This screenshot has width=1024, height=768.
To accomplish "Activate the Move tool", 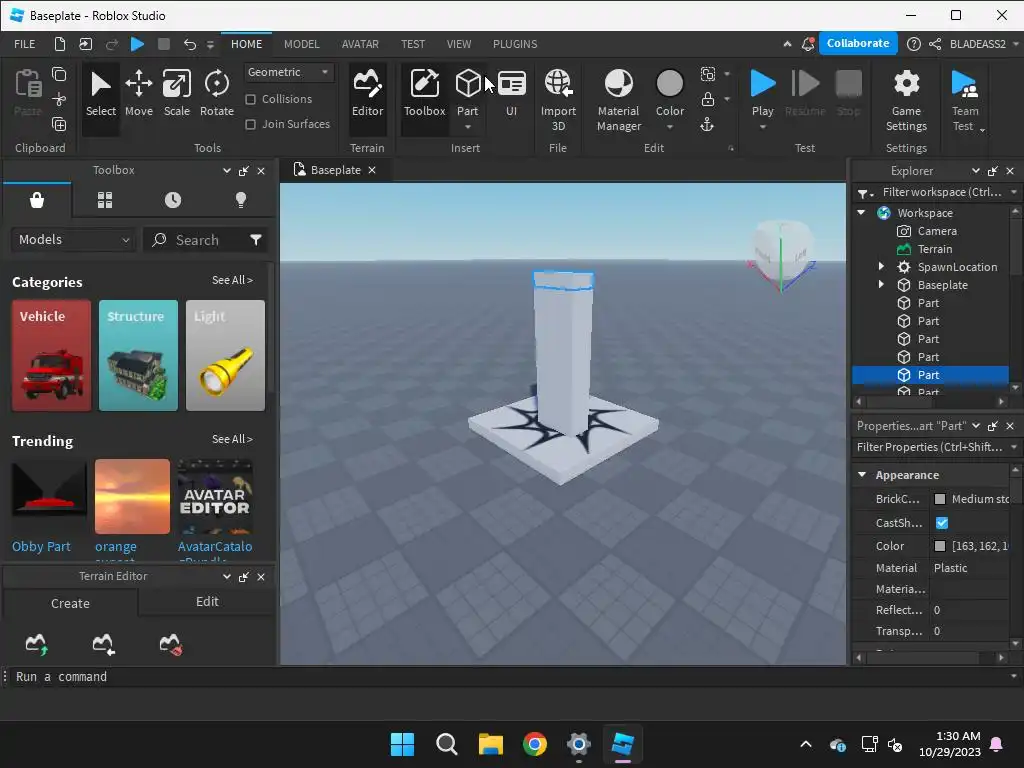I will pyautogui.click(x=138, y=95).
